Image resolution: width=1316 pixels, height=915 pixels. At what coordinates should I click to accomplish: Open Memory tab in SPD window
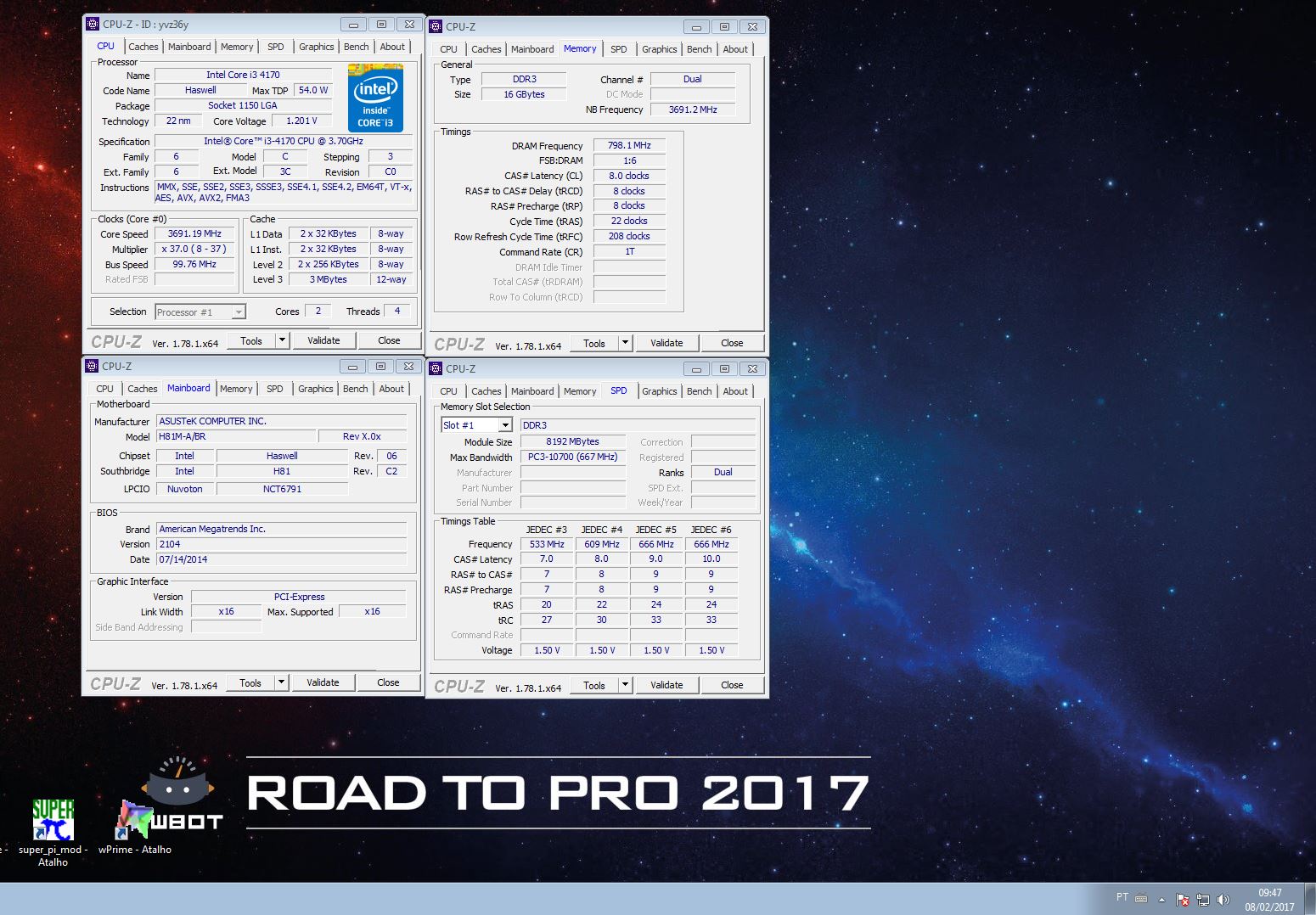[580, 391]
